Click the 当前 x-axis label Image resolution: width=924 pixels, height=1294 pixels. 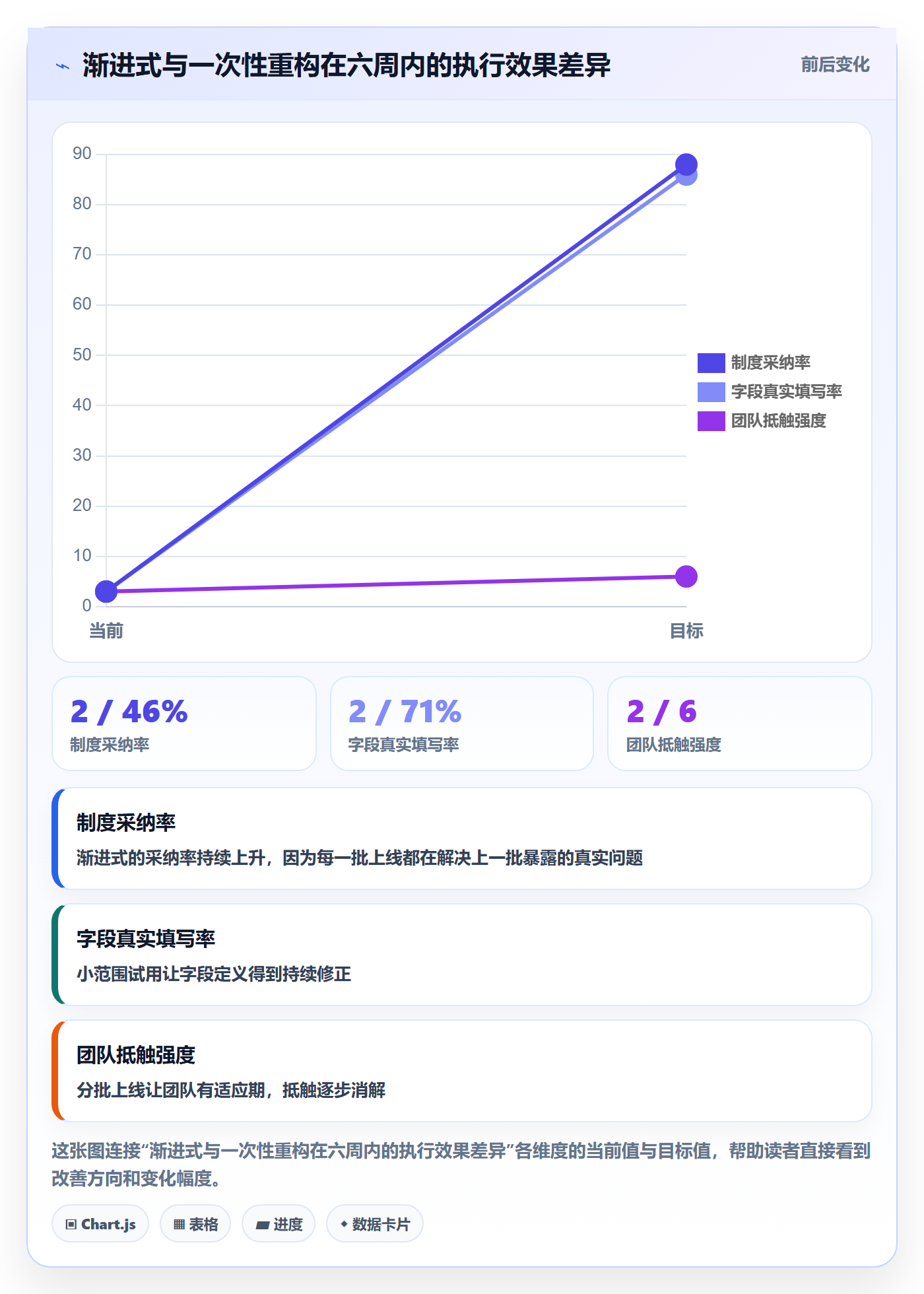tap(106, 631)
